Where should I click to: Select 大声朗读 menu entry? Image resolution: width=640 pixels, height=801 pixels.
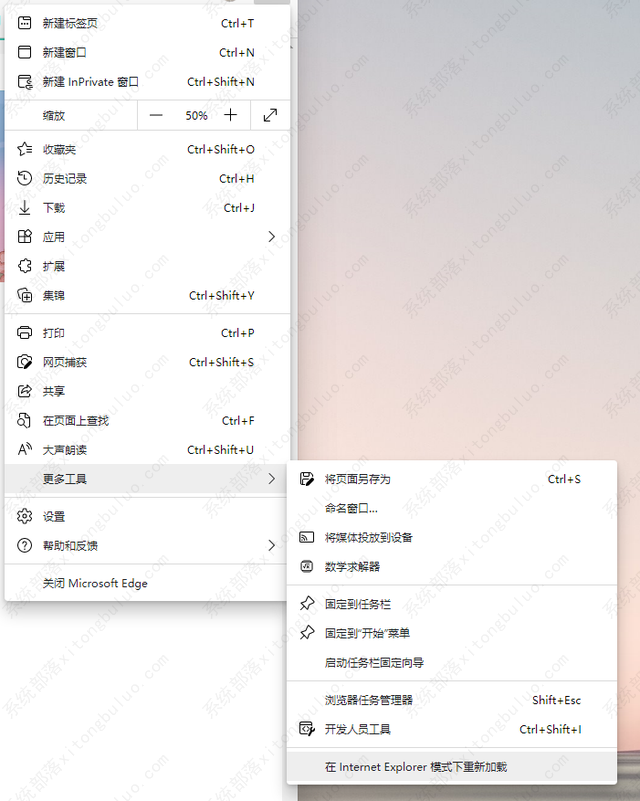pos(148,450)
